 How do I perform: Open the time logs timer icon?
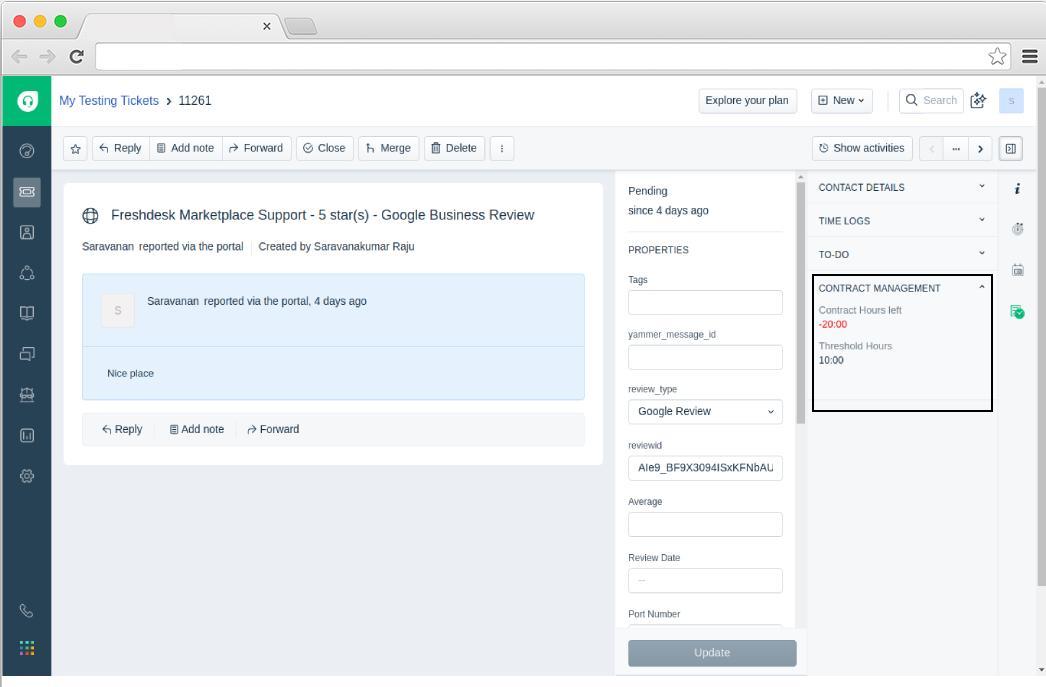(x=1017, y=229)
